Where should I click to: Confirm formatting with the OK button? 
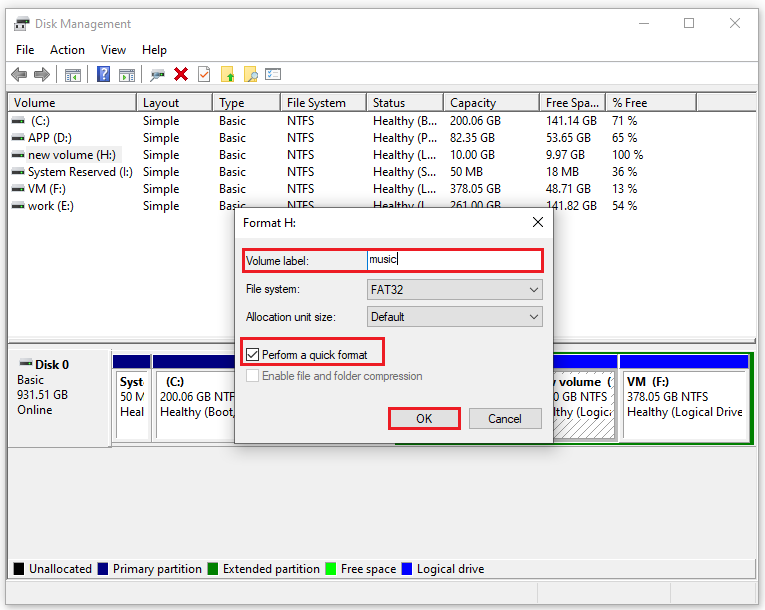[x=424, y=419]
